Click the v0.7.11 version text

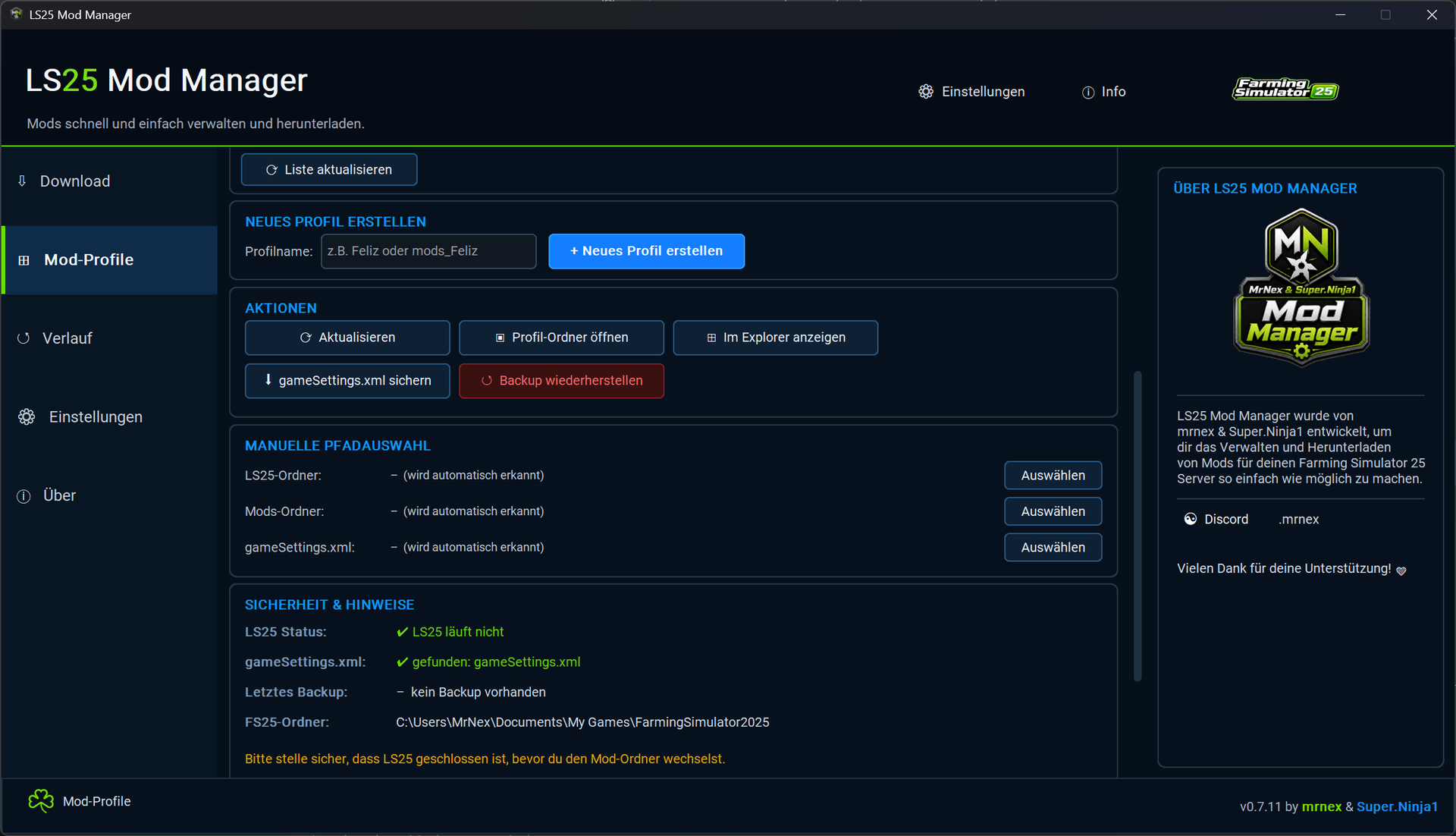(x=1260, y=807)
